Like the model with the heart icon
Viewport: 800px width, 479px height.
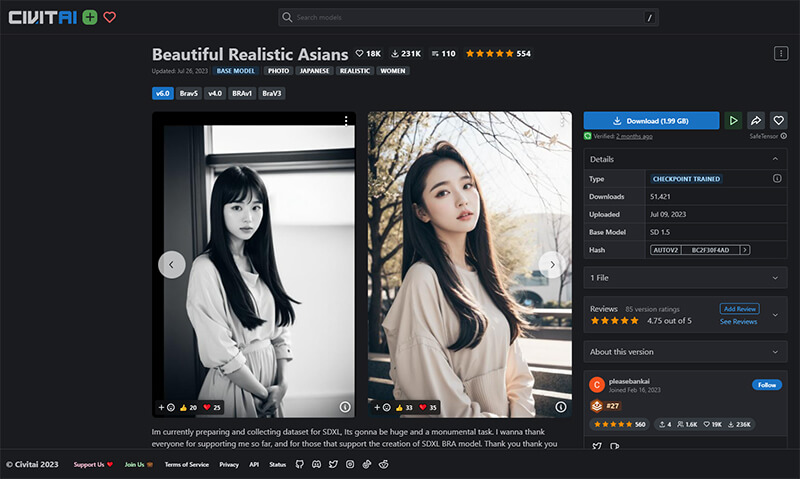point(778,120)
